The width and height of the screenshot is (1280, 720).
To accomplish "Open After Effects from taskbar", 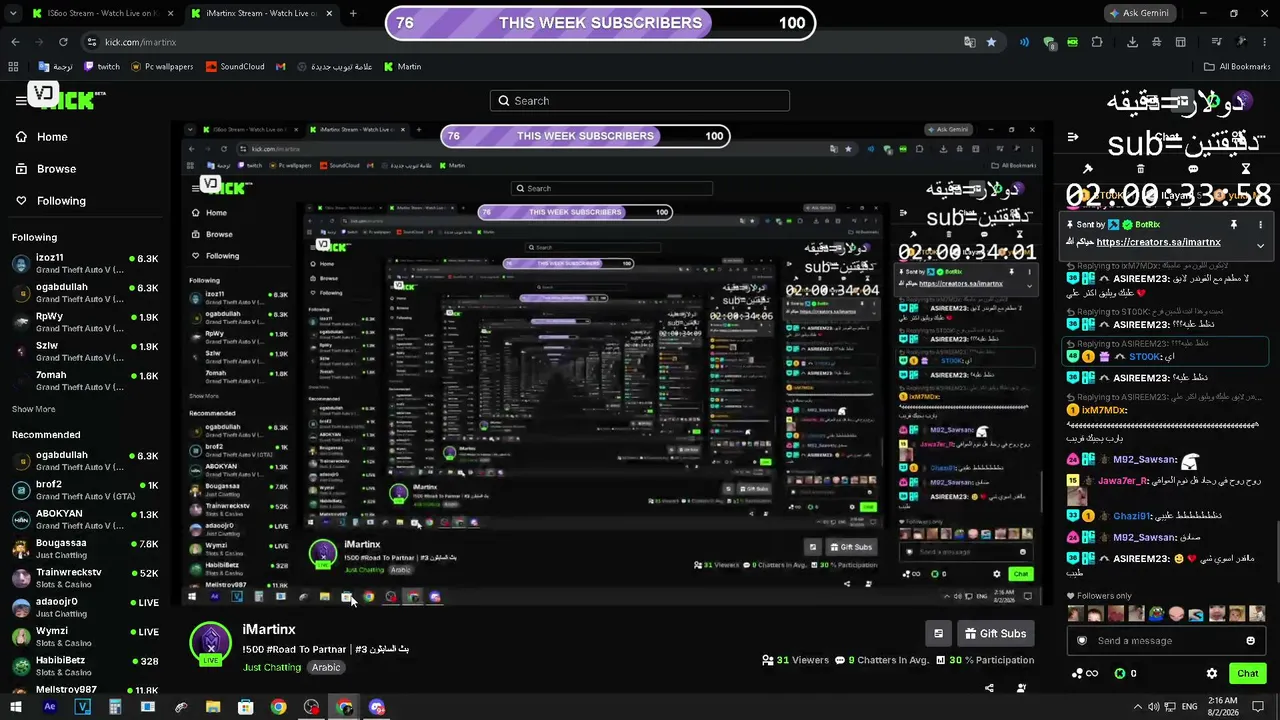I will pyautogui.click(x=49, y=707).
